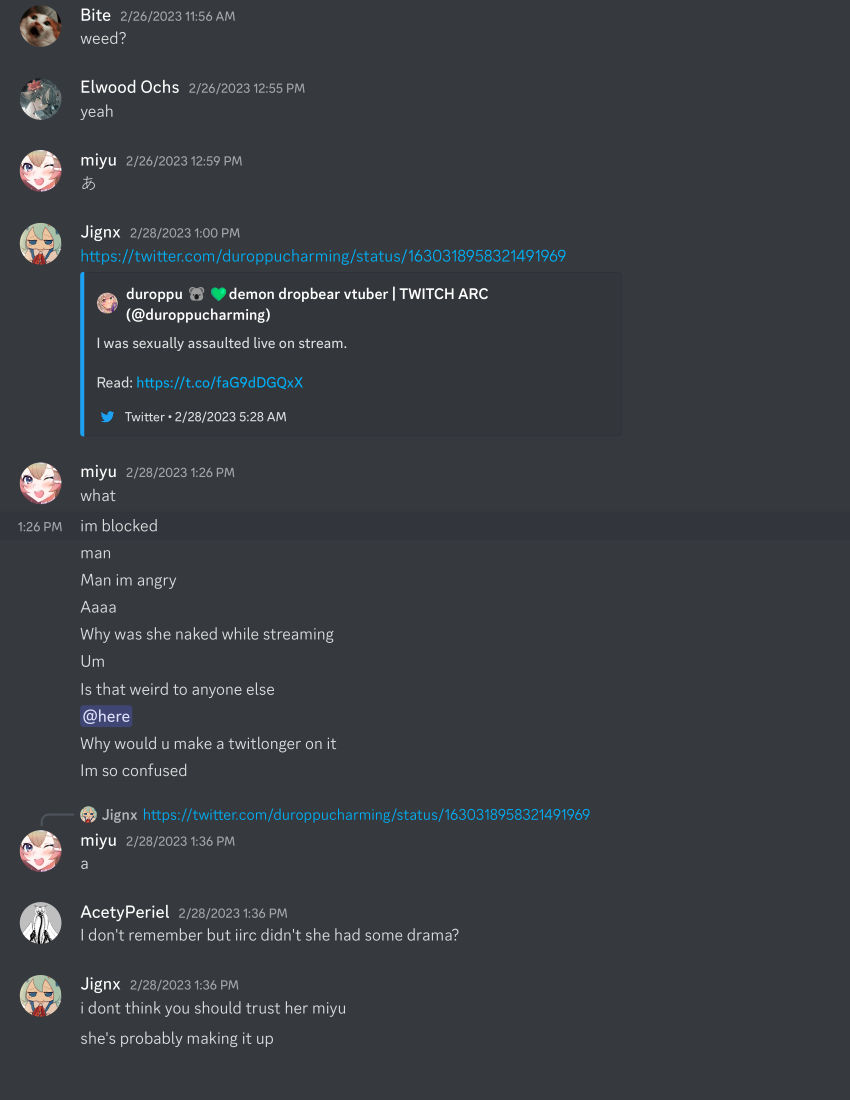Open Elwood Ochs's profile avatar

40,99
